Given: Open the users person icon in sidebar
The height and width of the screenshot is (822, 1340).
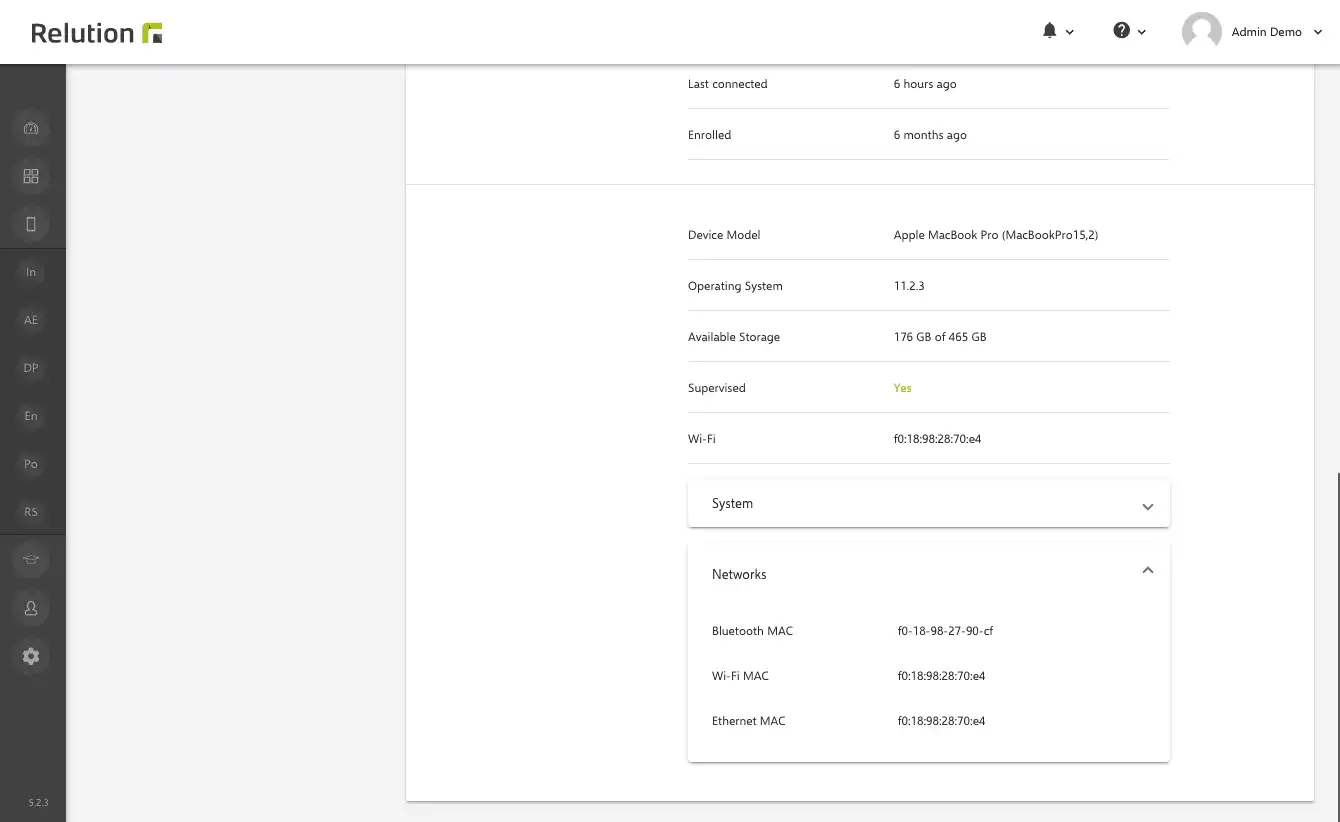Looking at the screenshot, I should [31, 608].
